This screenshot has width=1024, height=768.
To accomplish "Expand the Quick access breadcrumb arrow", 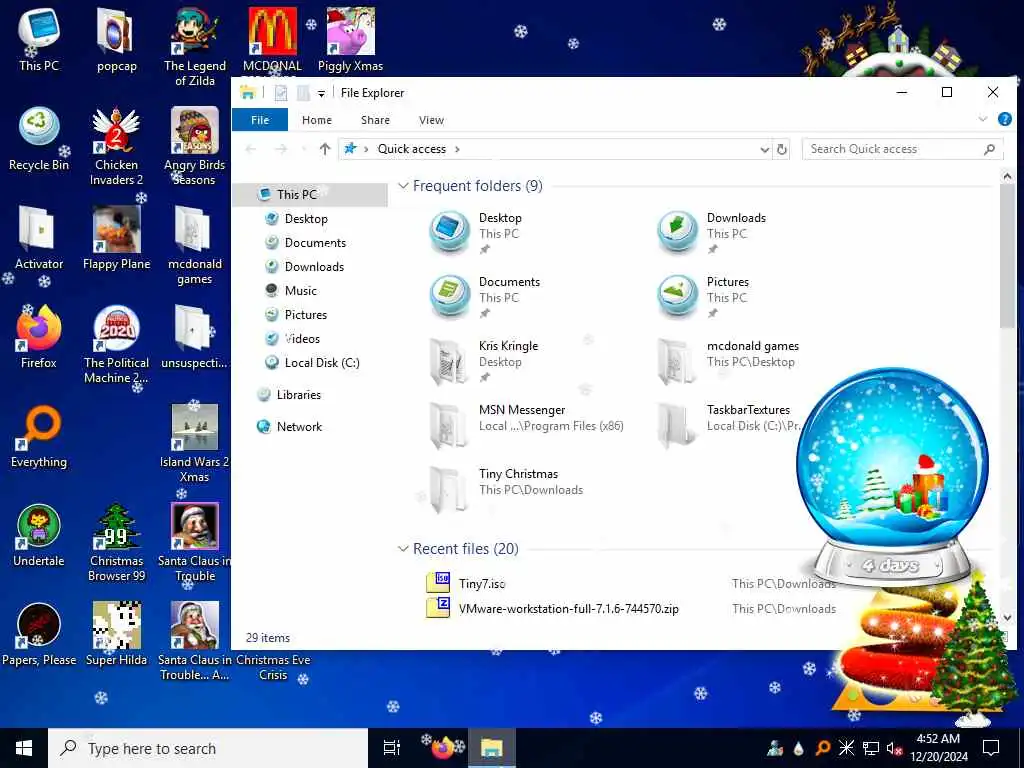I will point(457,150).
